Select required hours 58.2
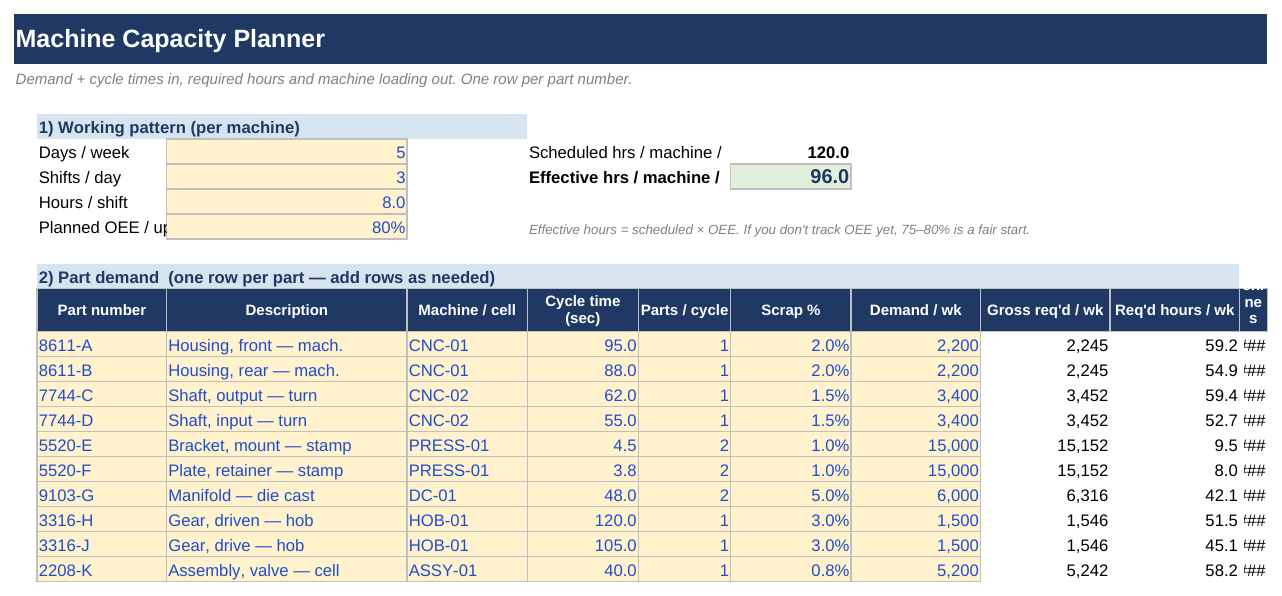The width and height of the screenshot is (1282, 596). tap(1175, 570)
